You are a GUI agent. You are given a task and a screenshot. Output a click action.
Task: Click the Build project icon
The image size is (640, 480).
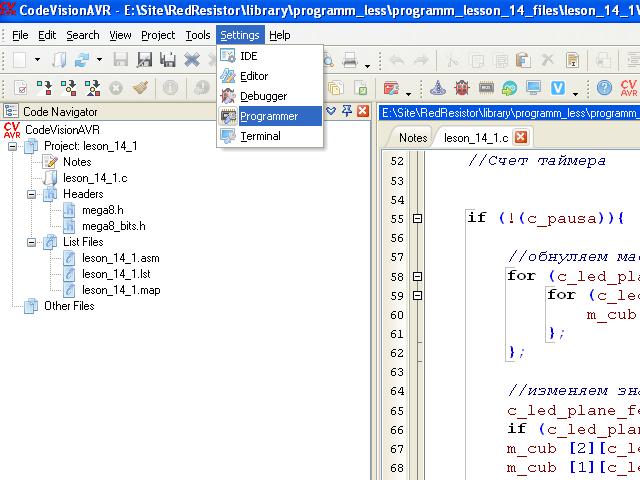pyautogui.click(x=69, y=88)
